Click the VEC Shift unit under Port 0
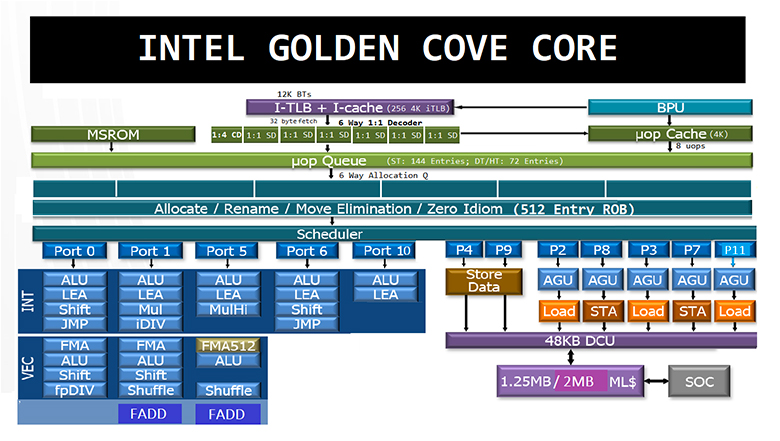Image resolution: width=780 pixels, height=441 pixels. (75, 375)
